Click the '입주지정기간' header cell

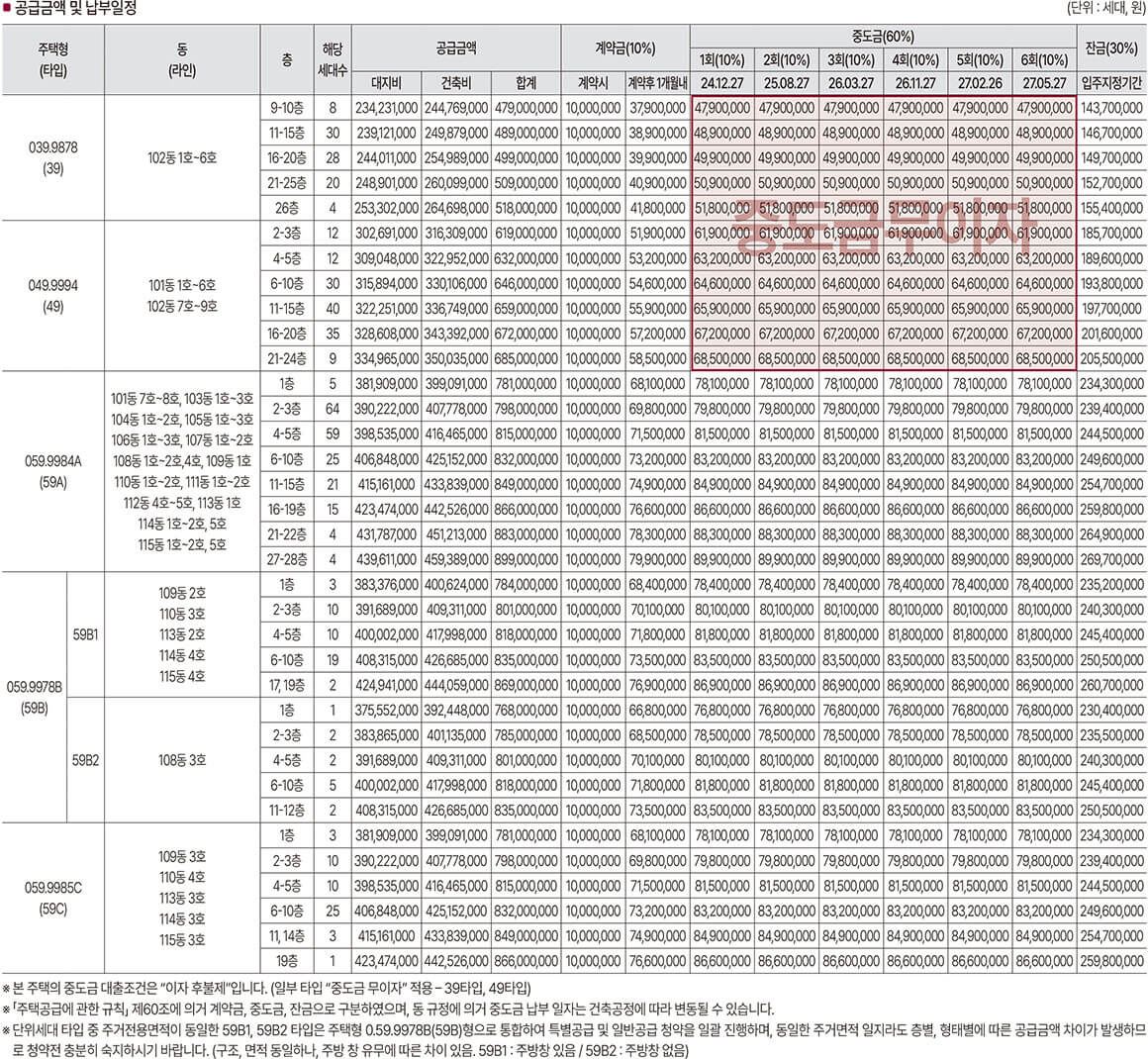coord(1111,83)
